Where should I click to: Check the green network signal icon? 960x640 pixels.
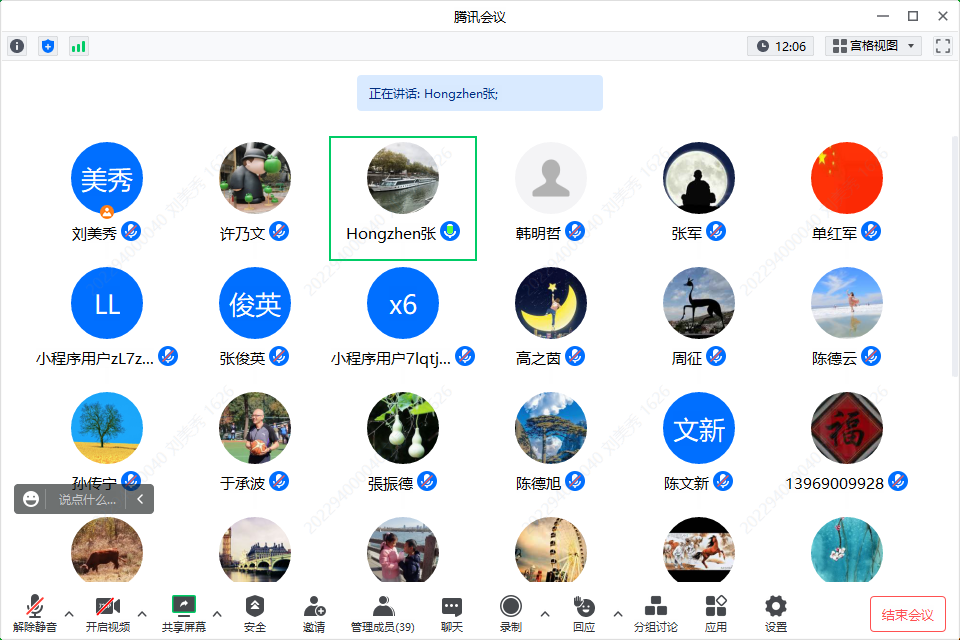(78, 46)
